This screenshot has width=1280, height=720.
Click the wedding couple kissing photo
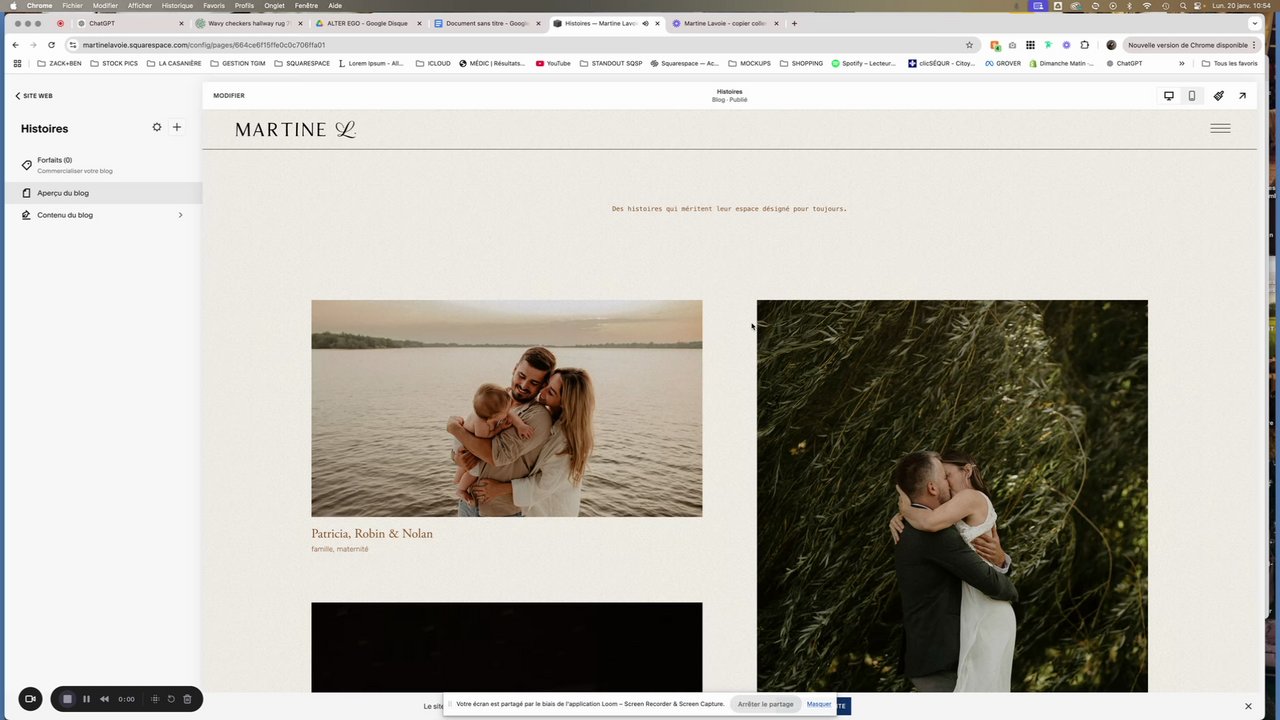952,496
